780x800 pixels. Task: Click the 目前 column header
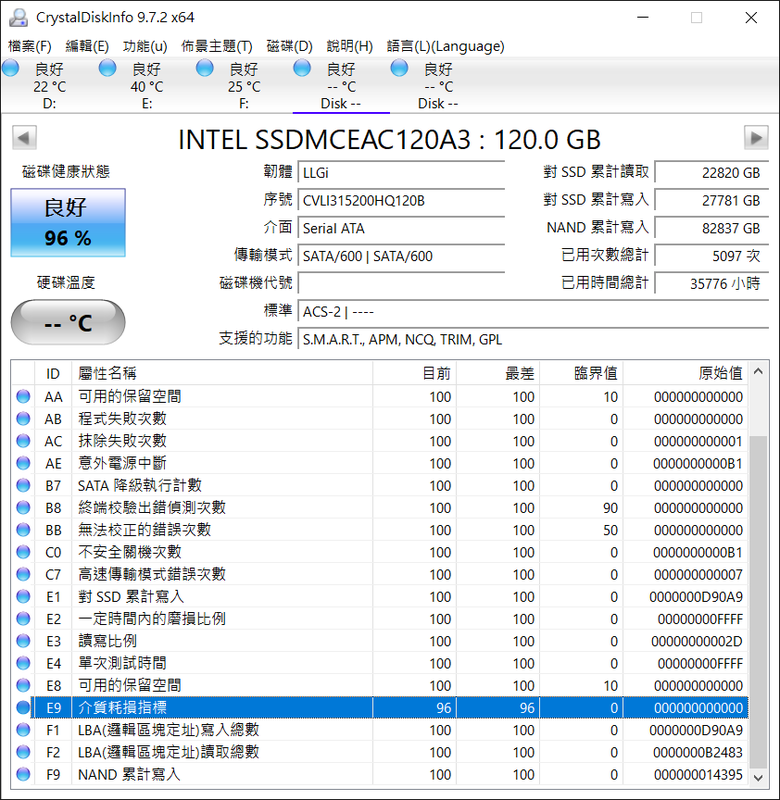414,373
